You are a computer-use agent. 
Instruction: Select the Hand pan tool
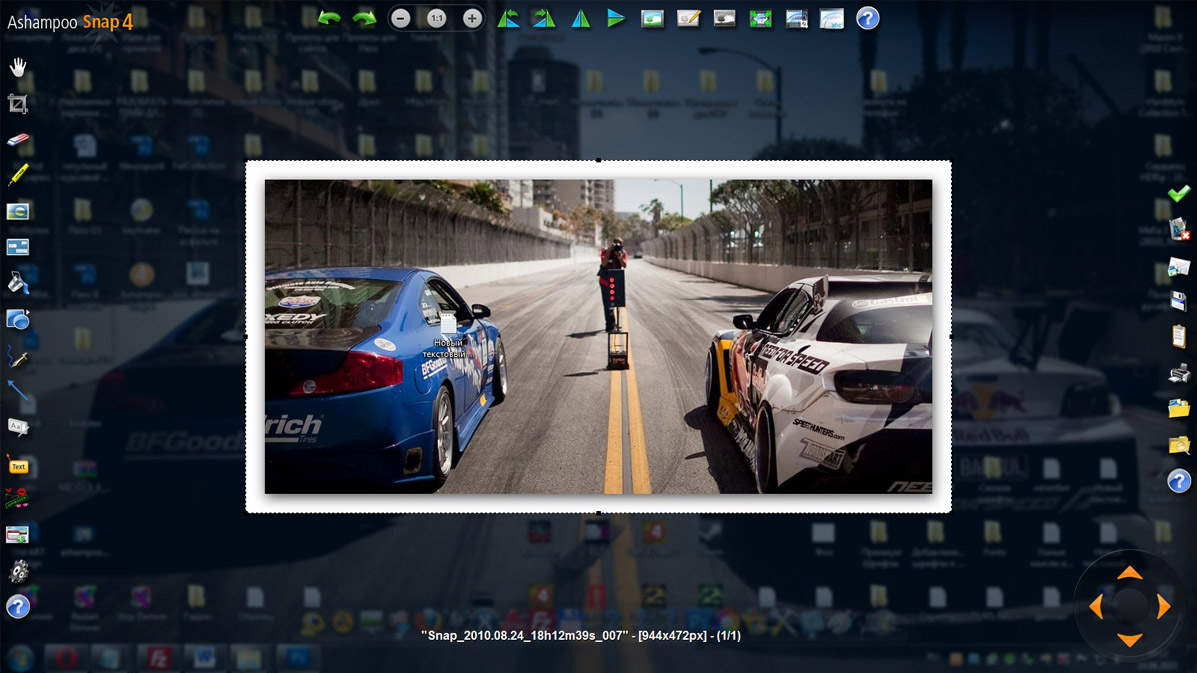click(18, 67)
